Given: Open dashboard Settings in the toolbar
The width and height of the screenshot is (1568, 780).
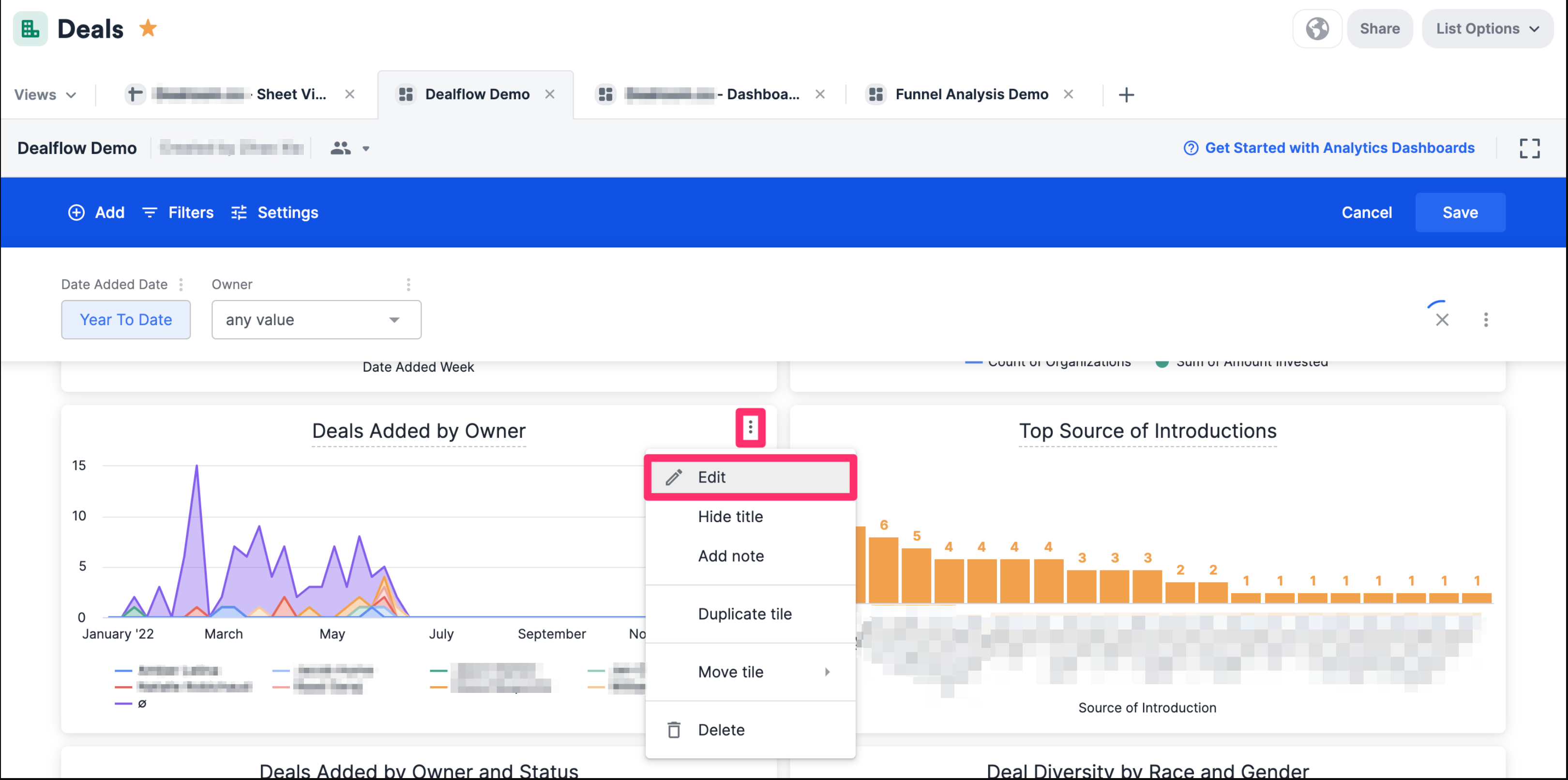Looking at the screenshot, I should click(274, 212).
